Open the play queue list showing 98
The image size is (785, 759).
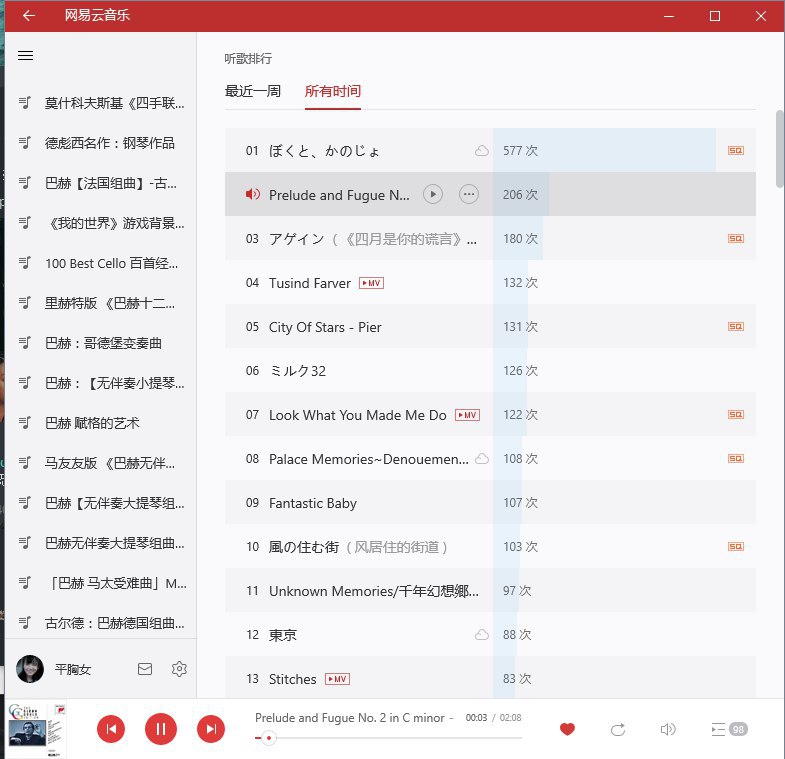click(729, 729)
